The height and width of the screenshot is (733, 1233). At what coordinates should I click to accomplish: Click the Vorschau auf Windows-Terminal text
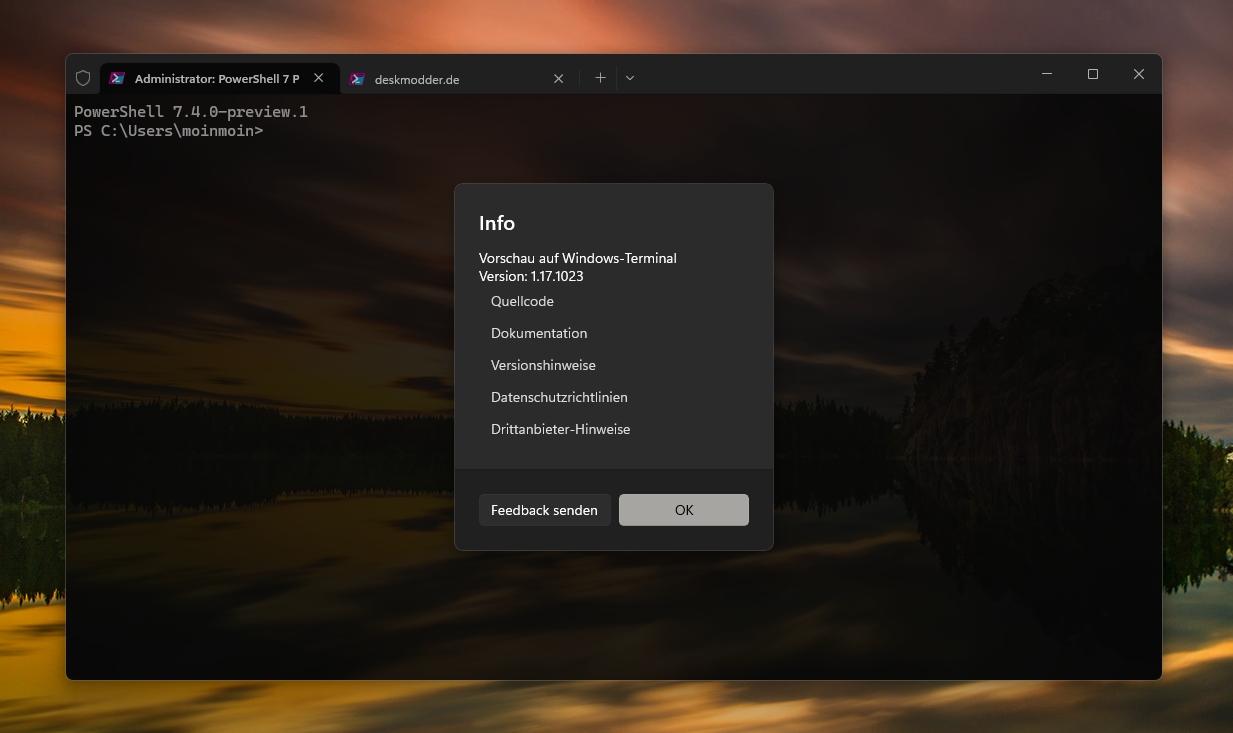[578, 258]
